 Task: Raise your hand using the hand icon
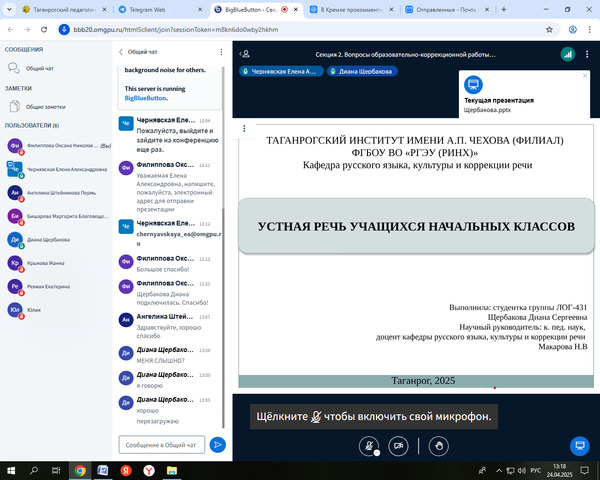[x=437, y=445]
